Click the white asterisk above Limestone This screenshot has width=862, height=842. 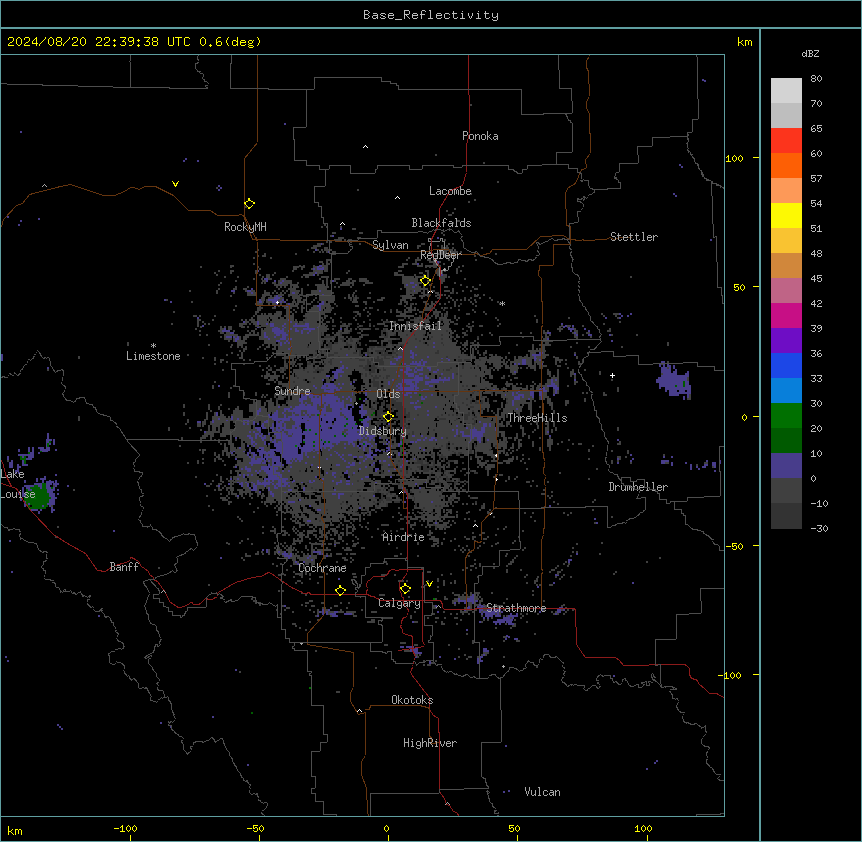(x=153, y=345)
